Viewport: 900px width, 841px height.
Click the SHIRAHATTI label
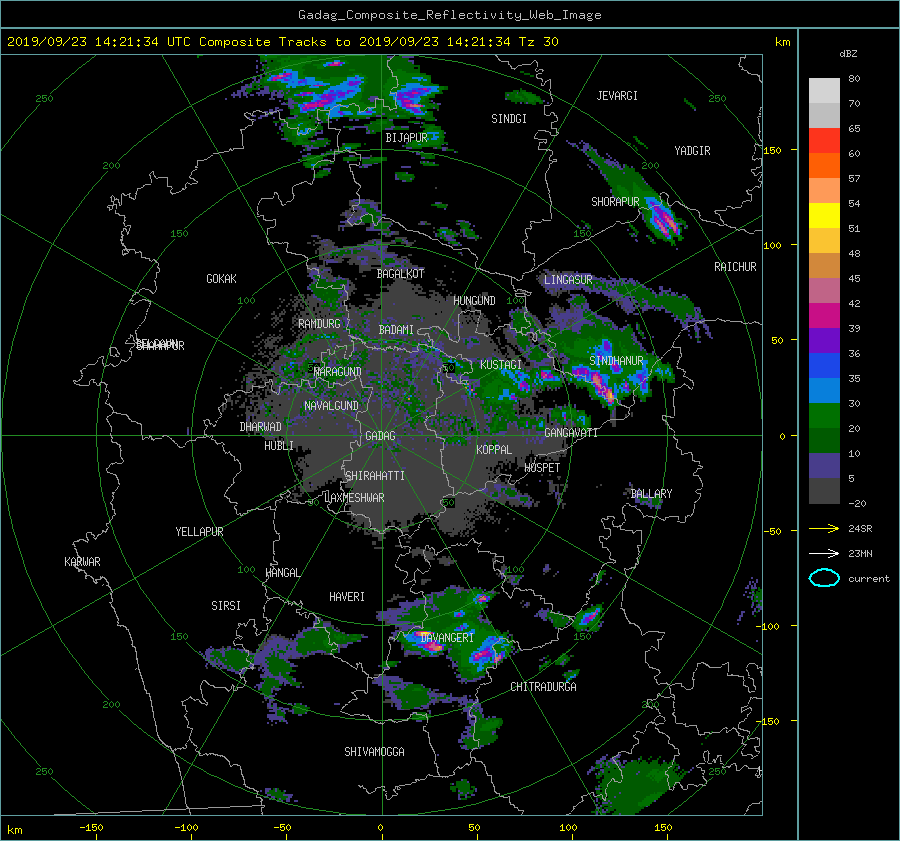[x=375, y=476]
